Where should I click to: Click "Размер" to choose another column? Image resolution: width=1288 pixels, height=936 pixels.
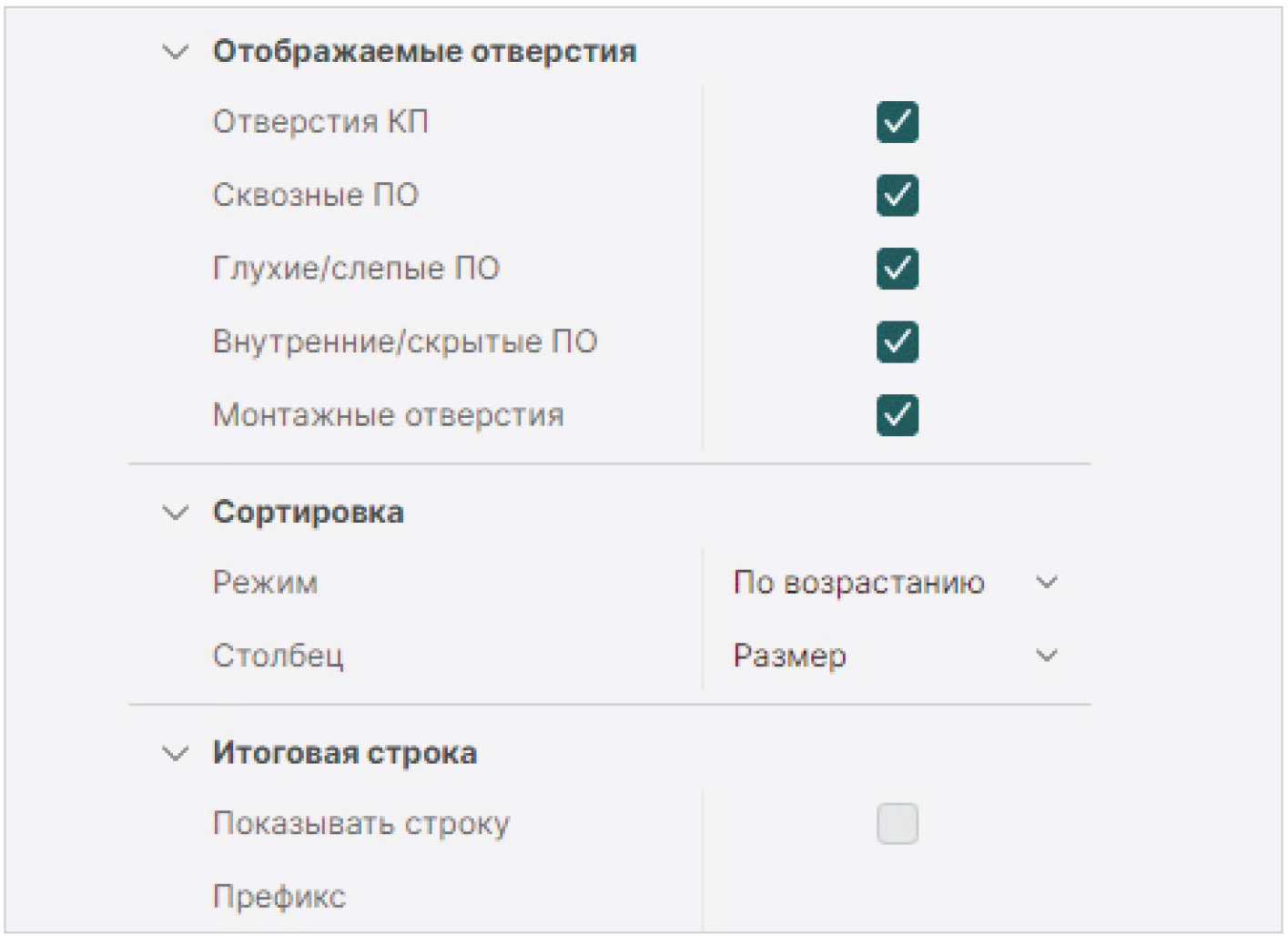788,655
